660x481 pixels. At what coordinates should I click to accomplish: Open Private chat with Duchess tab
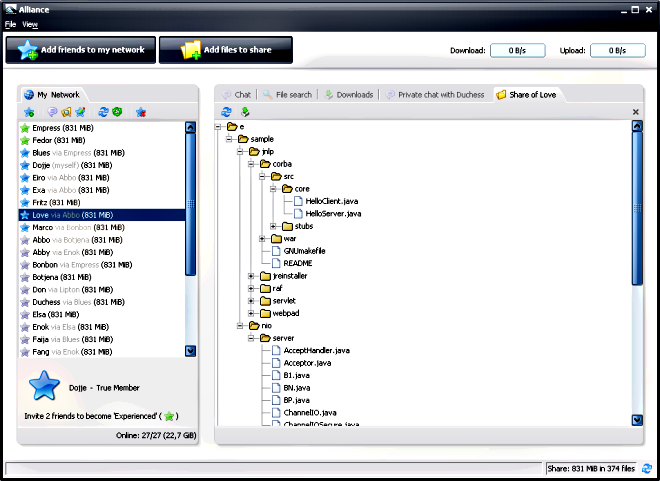click(435, 95)
